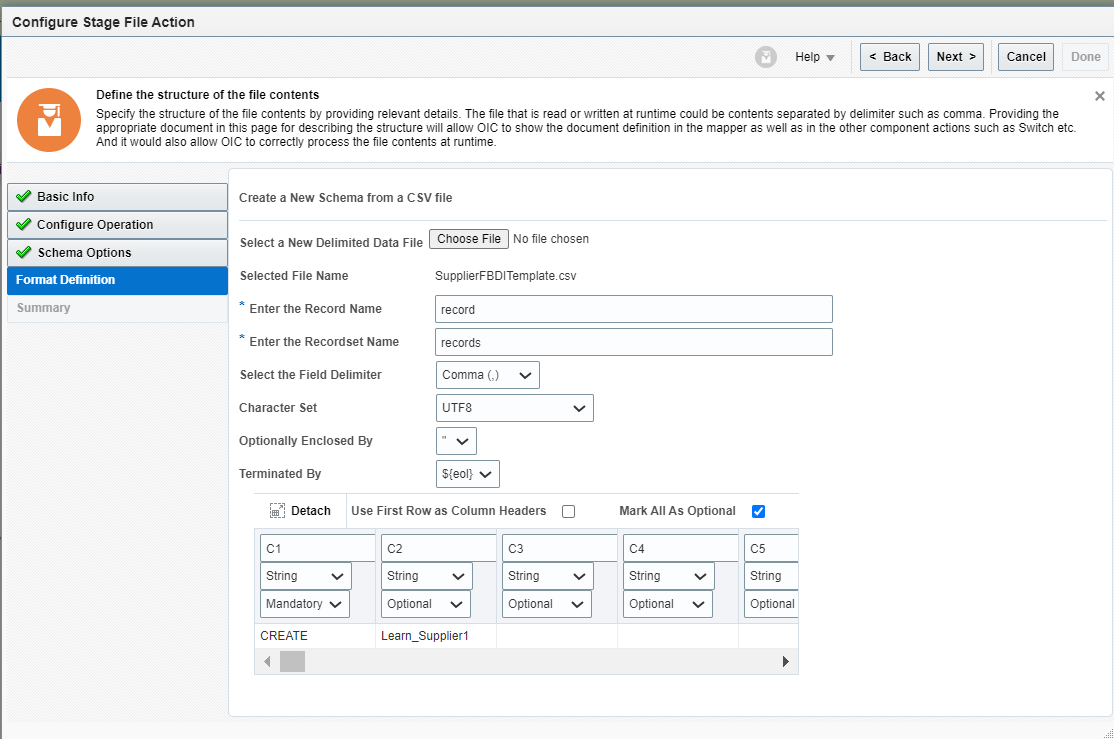Change the C1 Mandatory dropdown
Viewport: 1114px width, 739px height.
pyautogui.click(x=304, y=603)
